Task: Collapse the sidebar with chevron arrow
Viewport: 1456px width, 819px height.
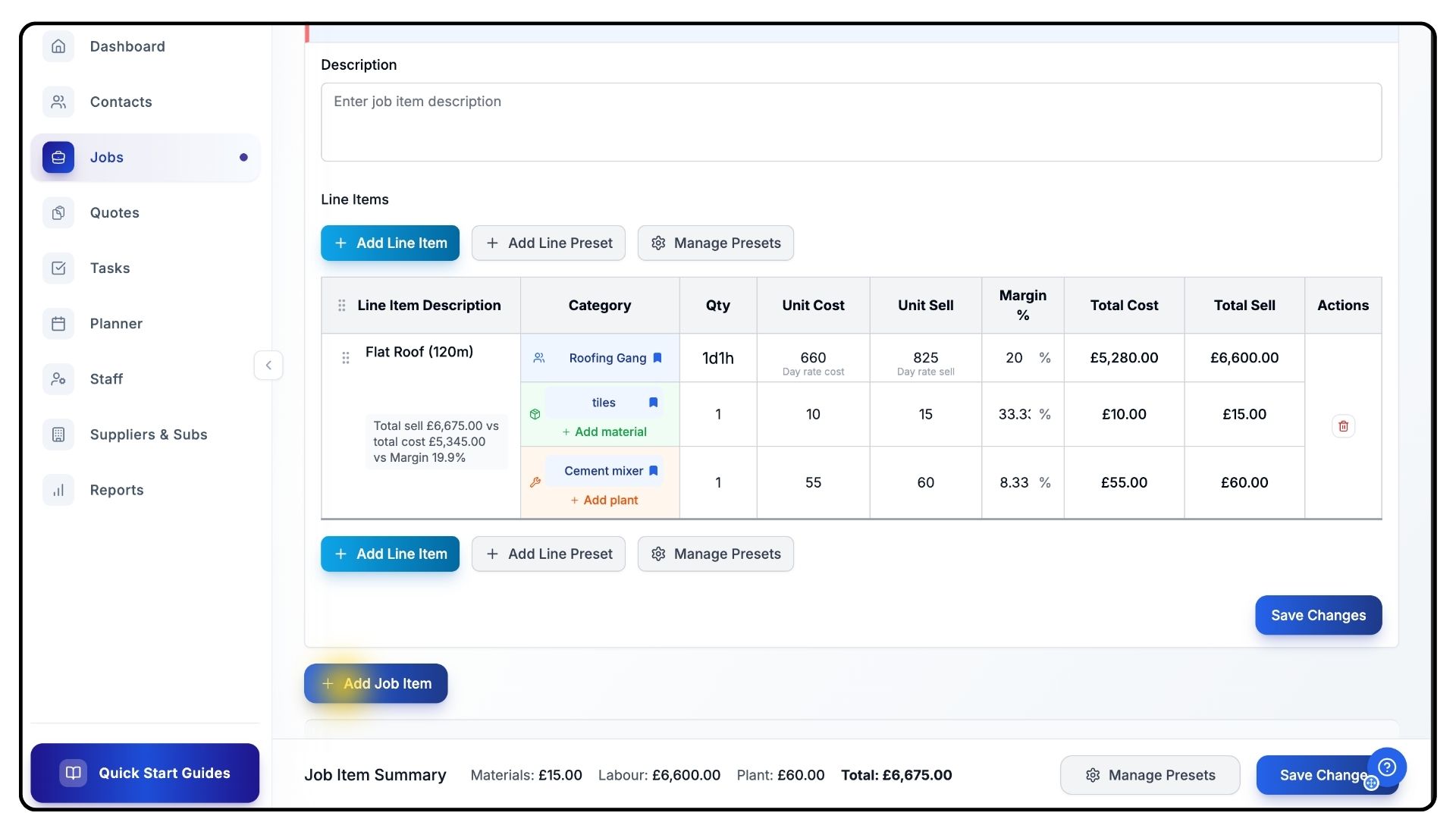Action: [268, 366]
